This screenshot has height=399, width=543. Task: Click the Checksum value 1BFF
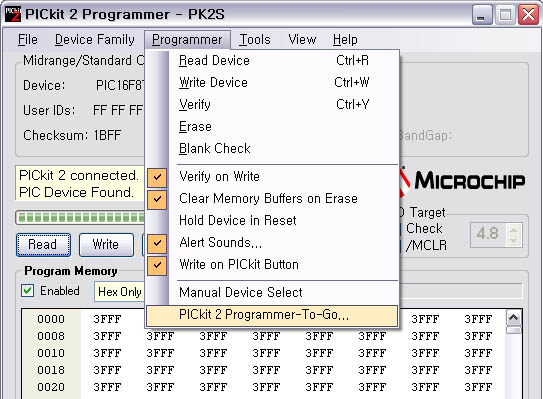coord(107,135)
